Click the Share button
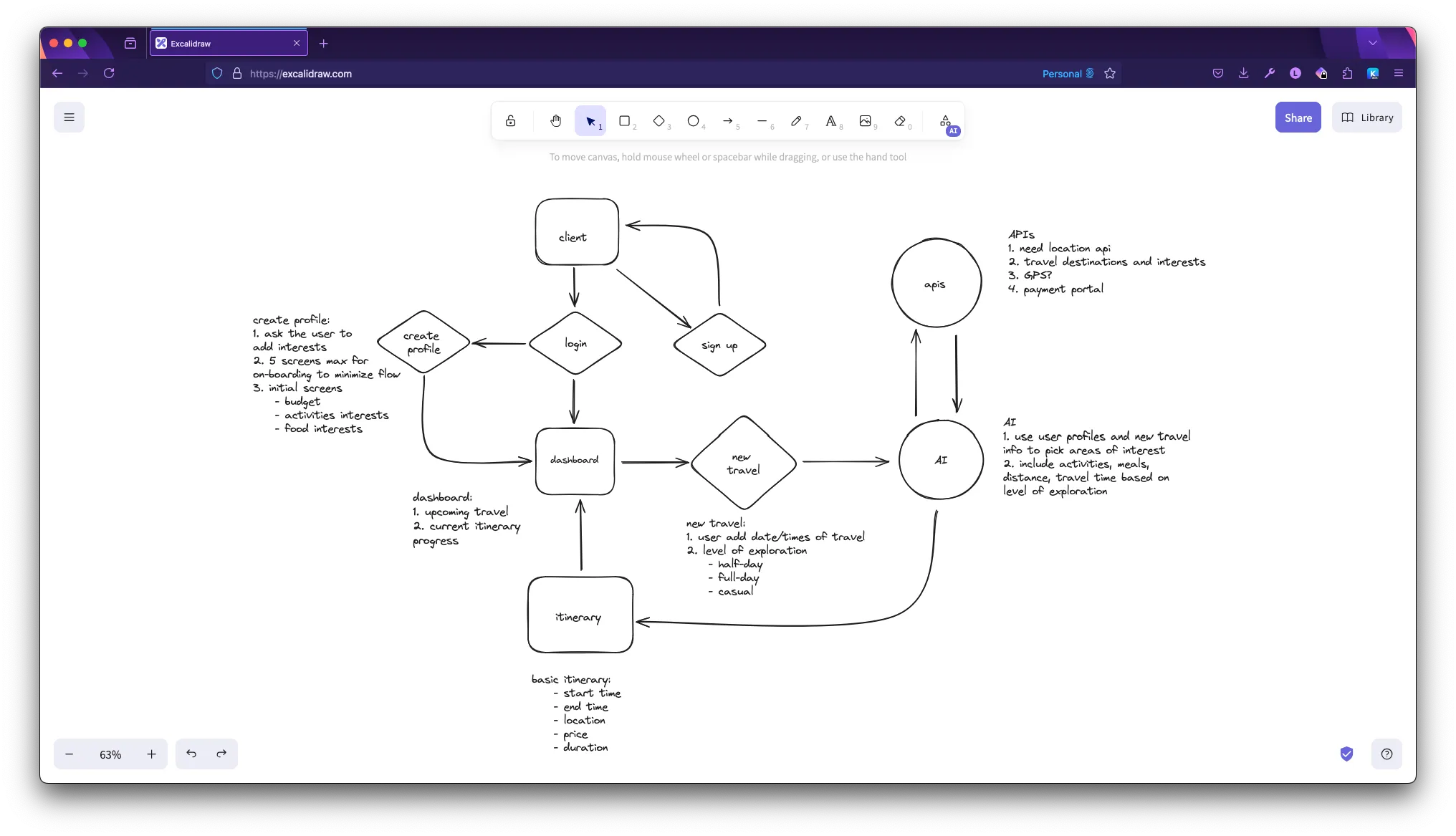The image size is (1456, 836). point(1298,117)
